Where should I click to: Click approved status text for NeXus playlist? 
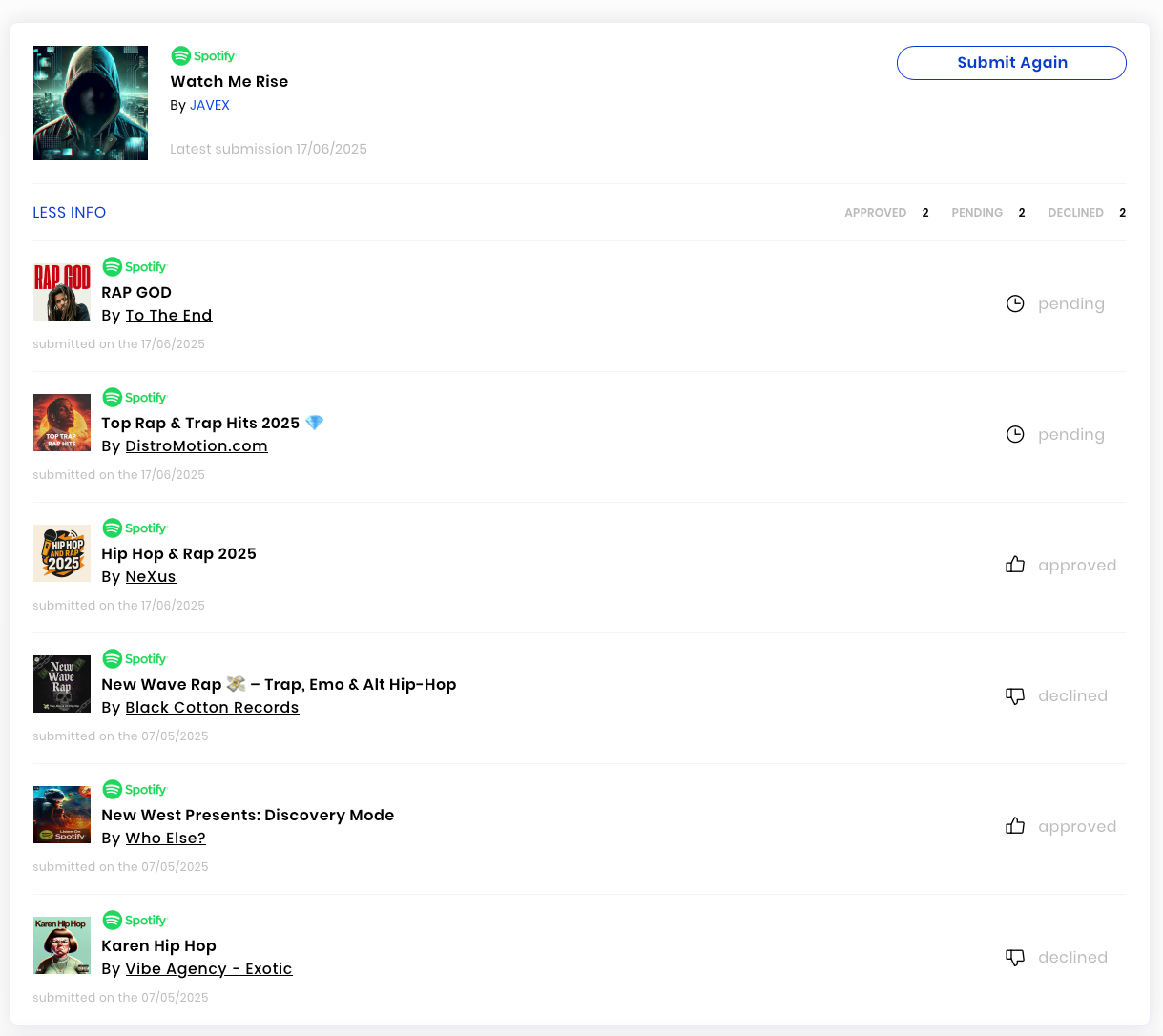point(1077,566)
